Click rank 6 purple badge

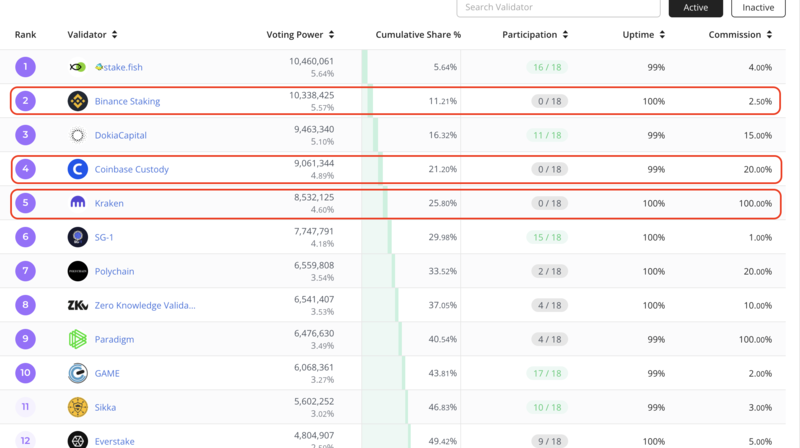click(x=26, y=237)
